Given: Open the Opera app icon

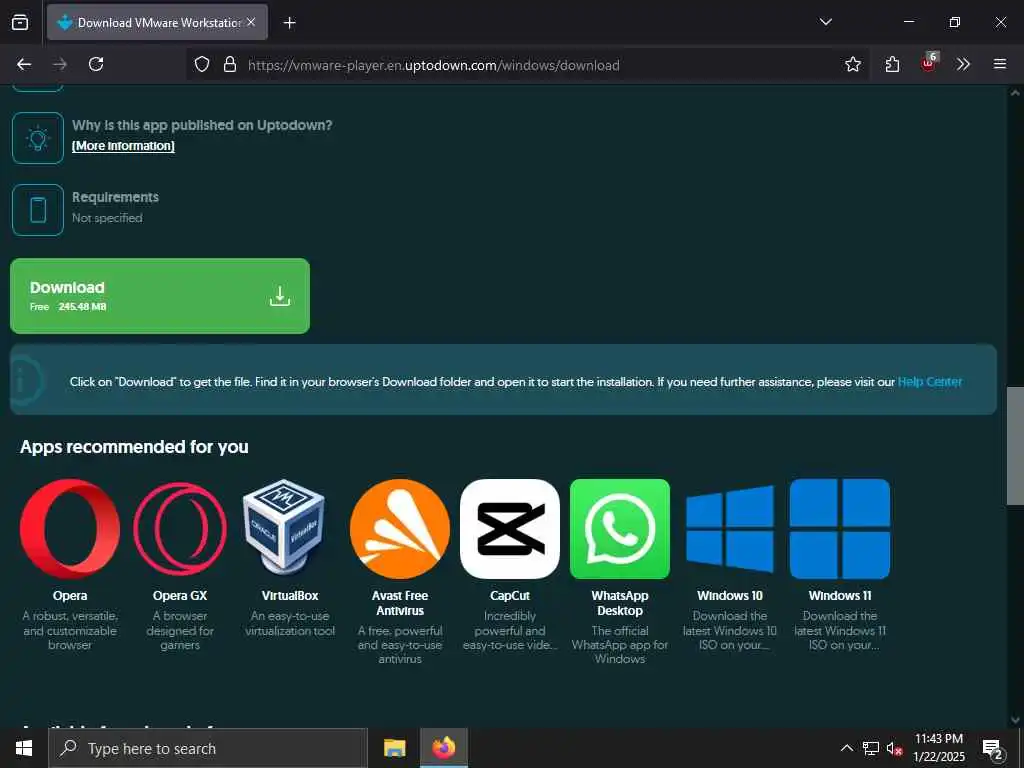Looking at the screenshot, I should pos(70,529).
